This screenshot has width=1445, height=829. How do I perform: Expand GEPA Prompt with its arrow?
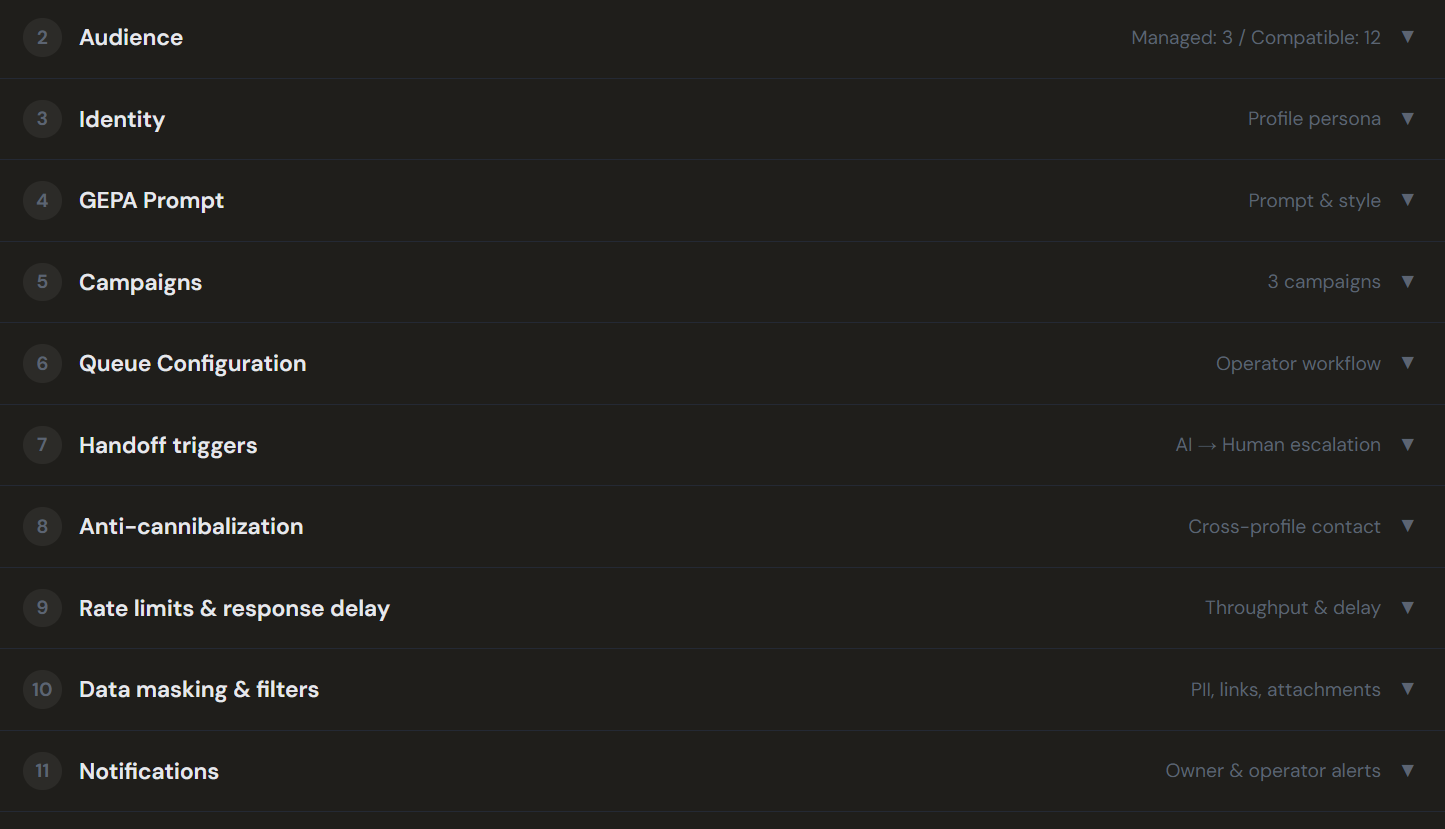tap(1408, 200)
